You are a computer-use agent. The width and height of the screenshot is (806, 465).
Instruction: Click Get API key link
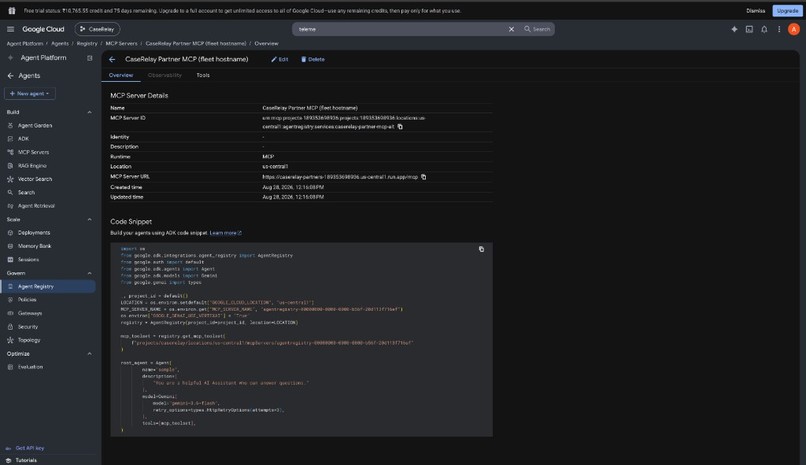(29, 448)
